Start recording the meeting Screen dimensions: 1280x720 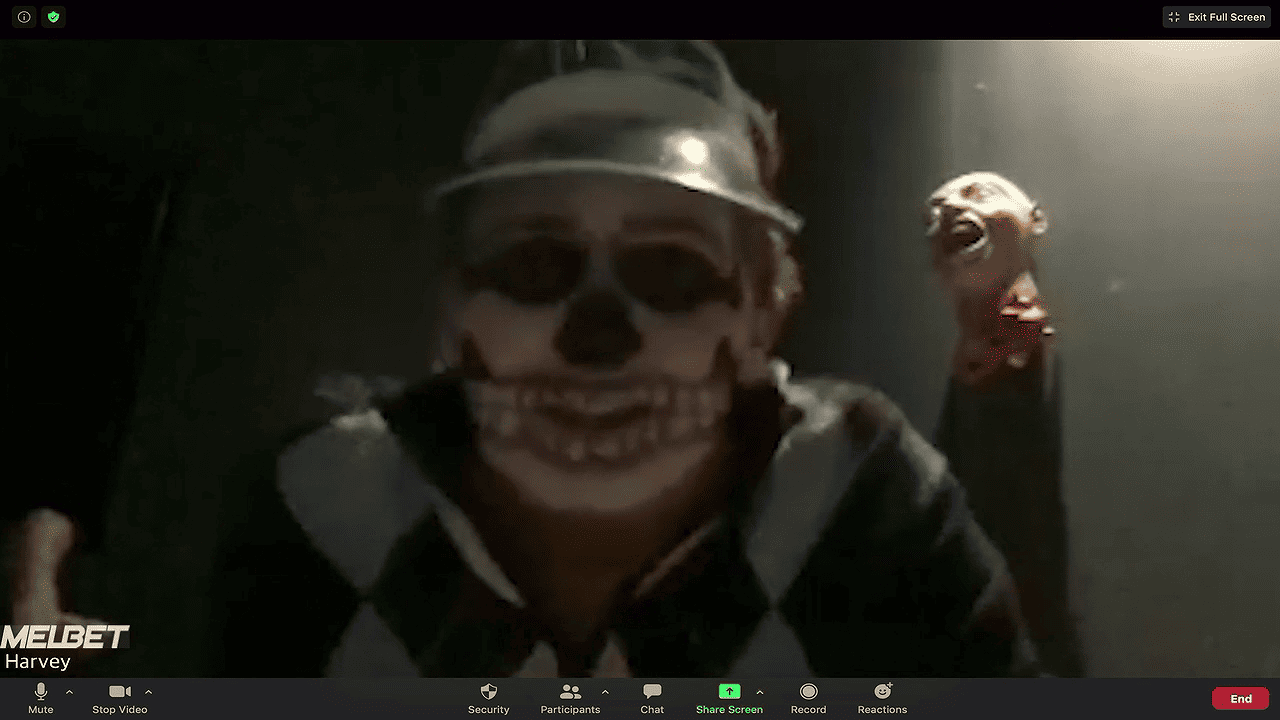[808, 698]
